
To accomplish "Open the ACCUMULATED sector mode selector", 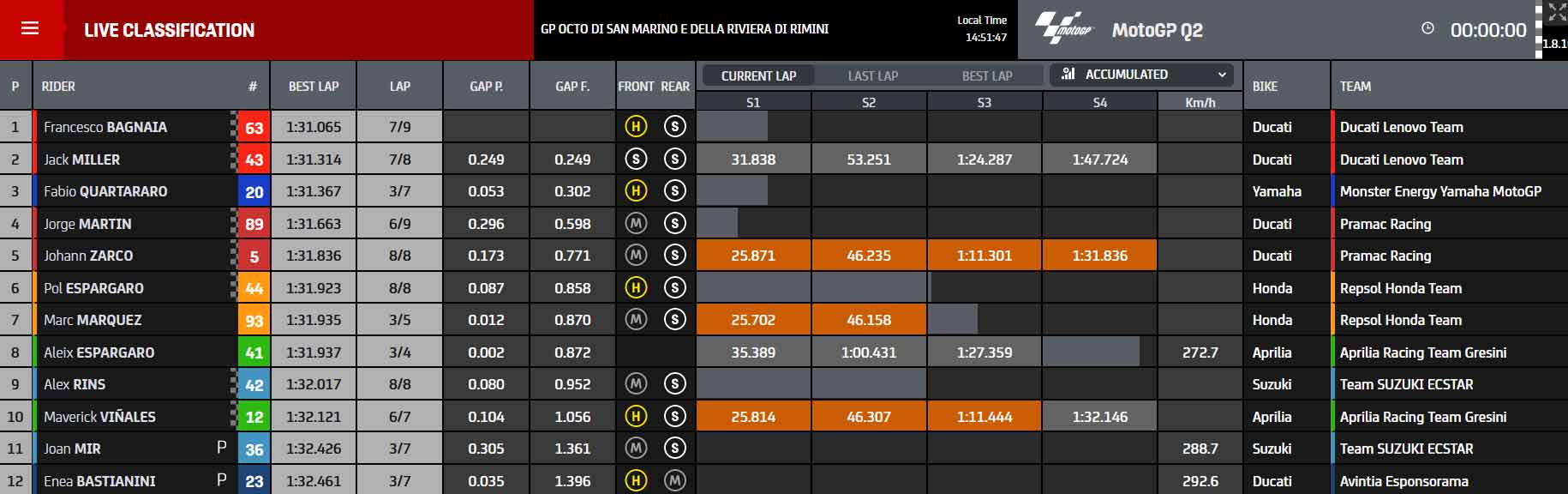I will pos(1141,75).
